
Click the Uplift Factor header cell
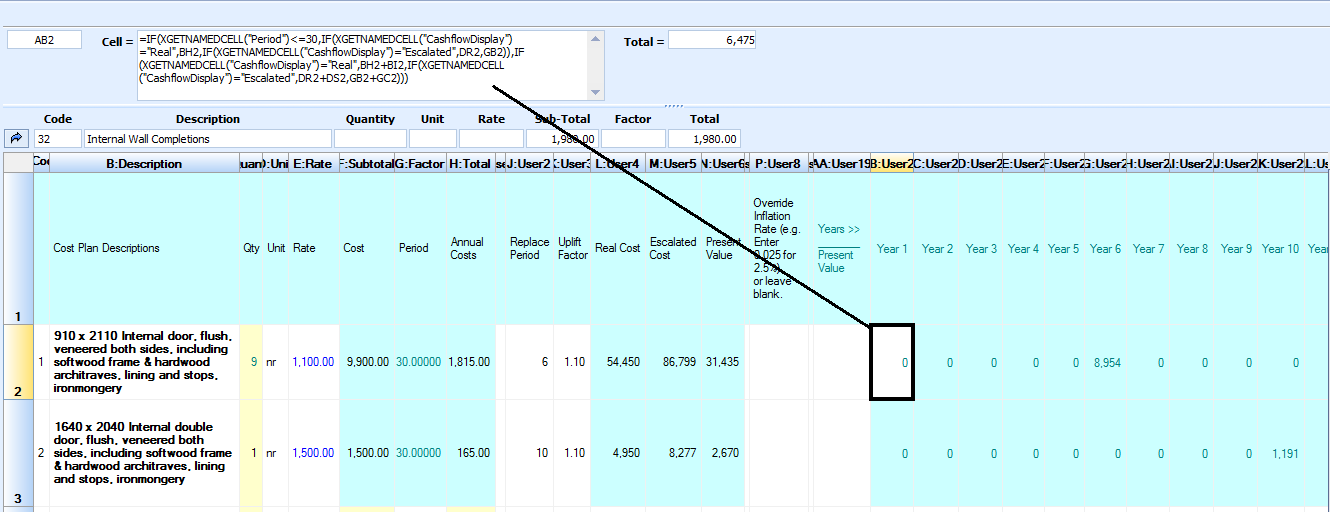coord(572,248)
